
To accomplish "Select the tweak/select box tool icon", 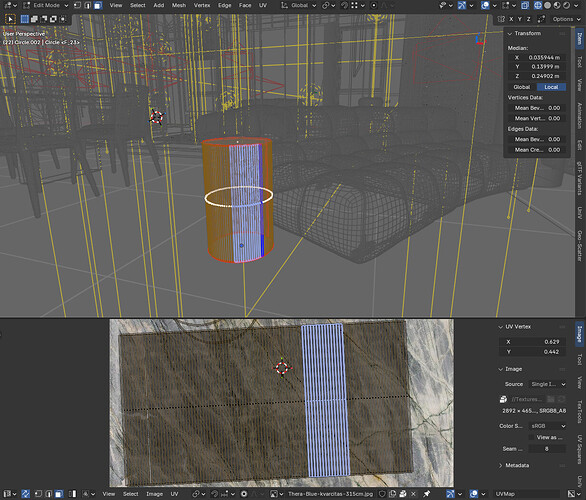I will coord(10,19).
